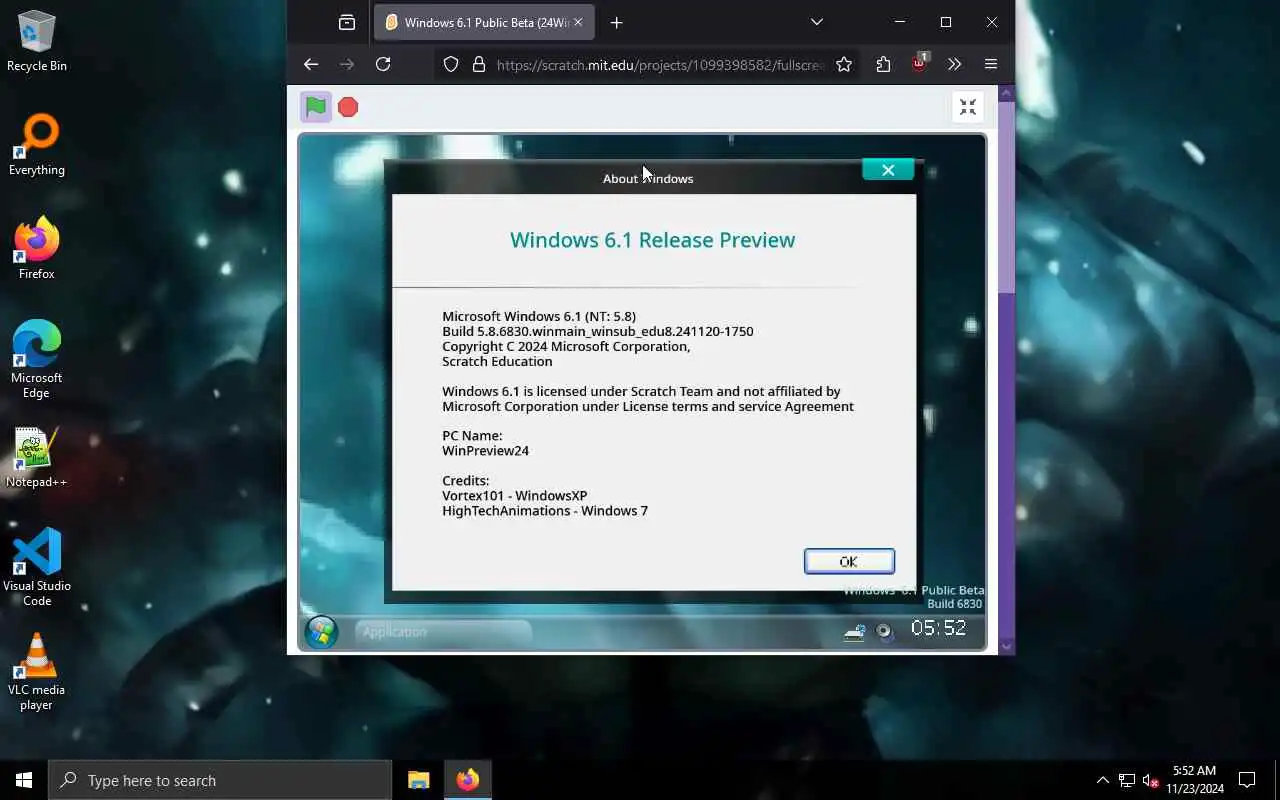This screenshot has width=1280, height=800.
Task: Go back in Firefox
Action: (x=311, y=64)
